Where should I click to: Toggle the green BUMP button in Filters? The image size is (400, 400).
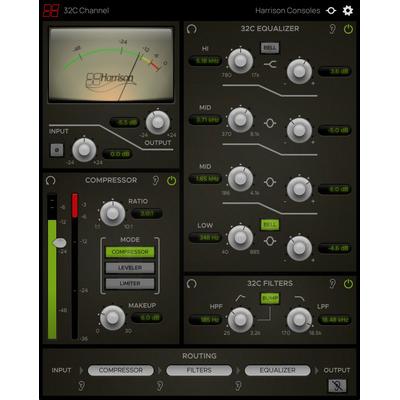[x=270, y=298]
